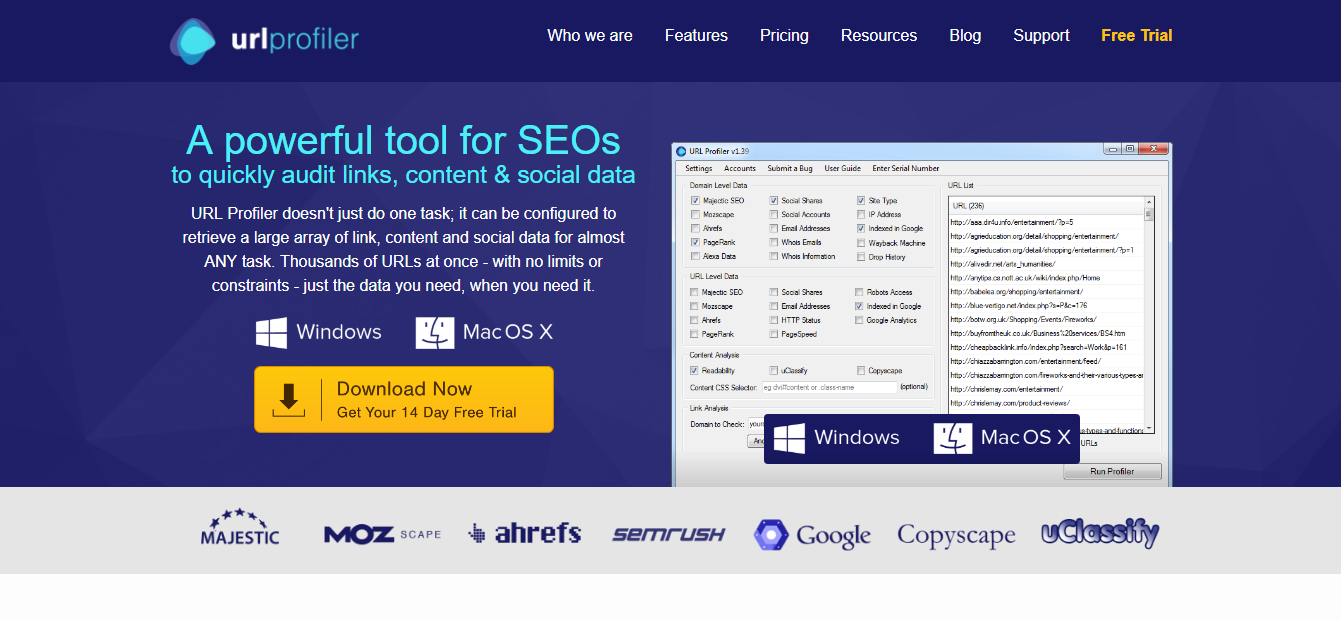Select the buyfromtheuk.co.uk URL row
The height and width of the screenshot is (620, 1341).
[x=1046, y=334]
